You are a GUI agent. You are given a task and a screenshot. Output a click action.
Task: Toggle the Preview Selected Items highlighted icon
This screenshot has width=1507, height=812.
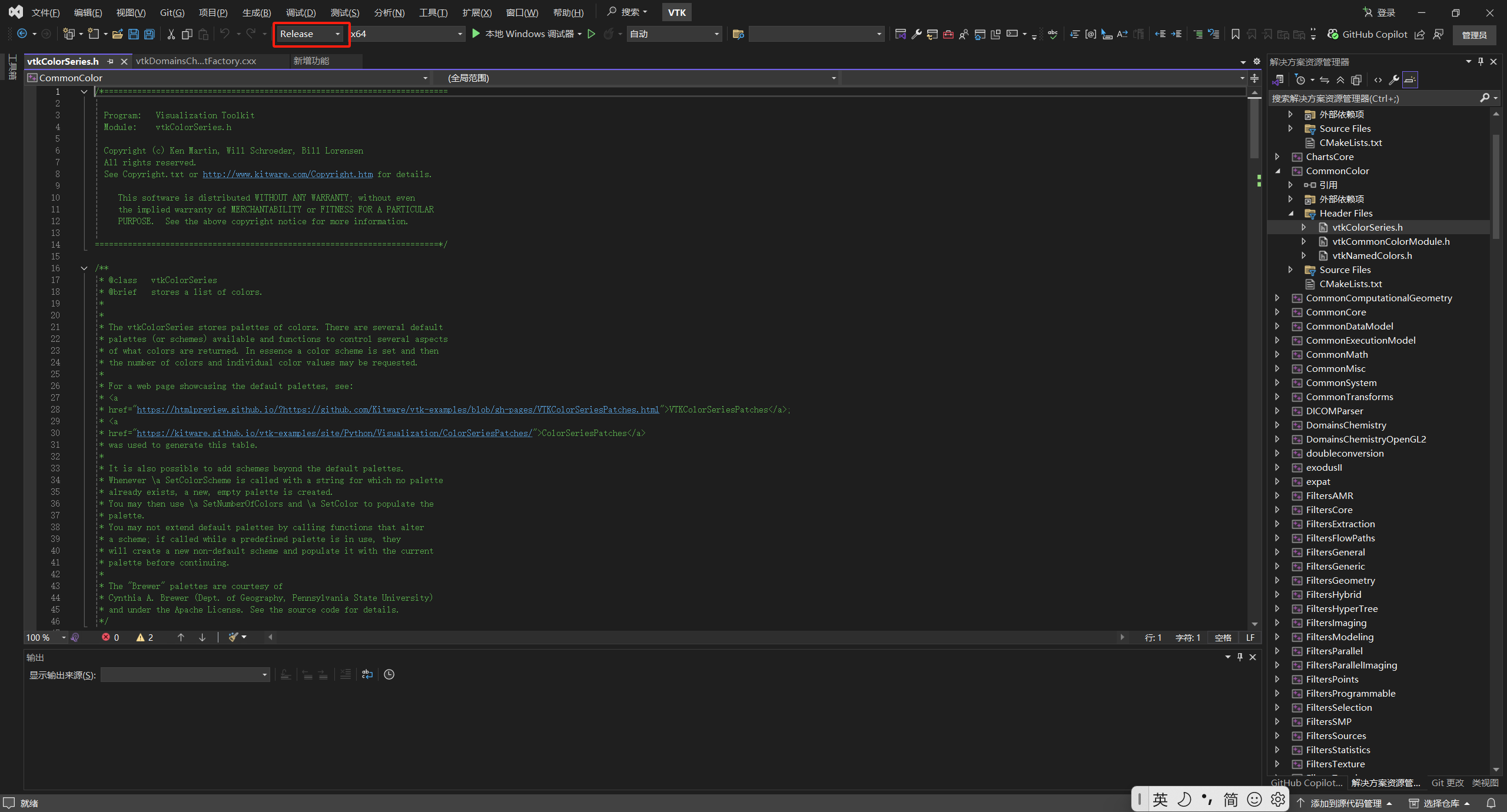(1410, 79)
